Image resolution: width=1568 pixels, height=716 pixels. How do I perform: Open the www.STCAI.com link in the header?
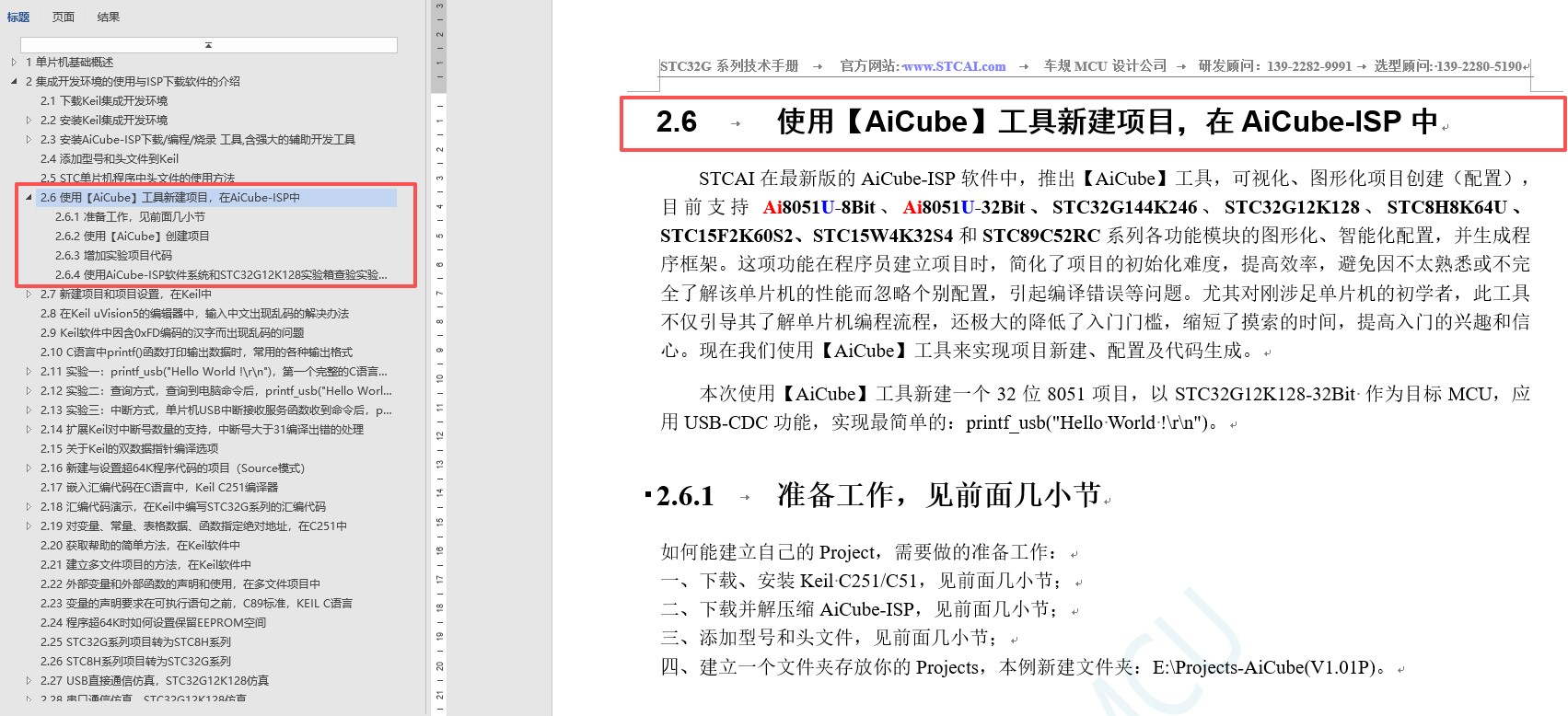coord(954,66)
